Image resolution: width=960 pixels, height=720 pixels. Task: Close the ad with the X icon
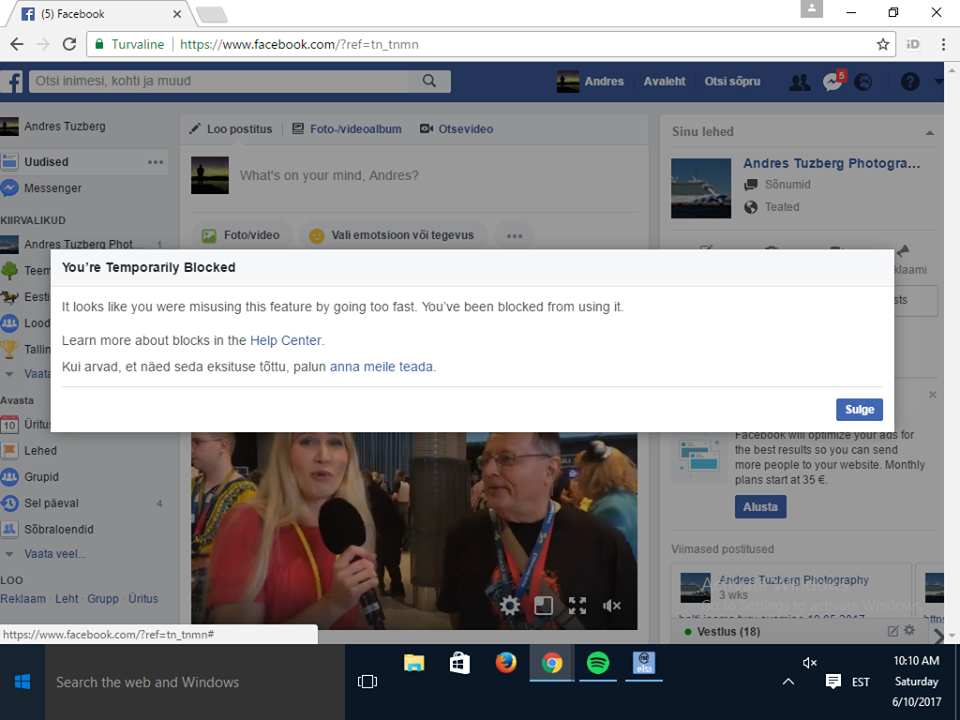point(932,395)
